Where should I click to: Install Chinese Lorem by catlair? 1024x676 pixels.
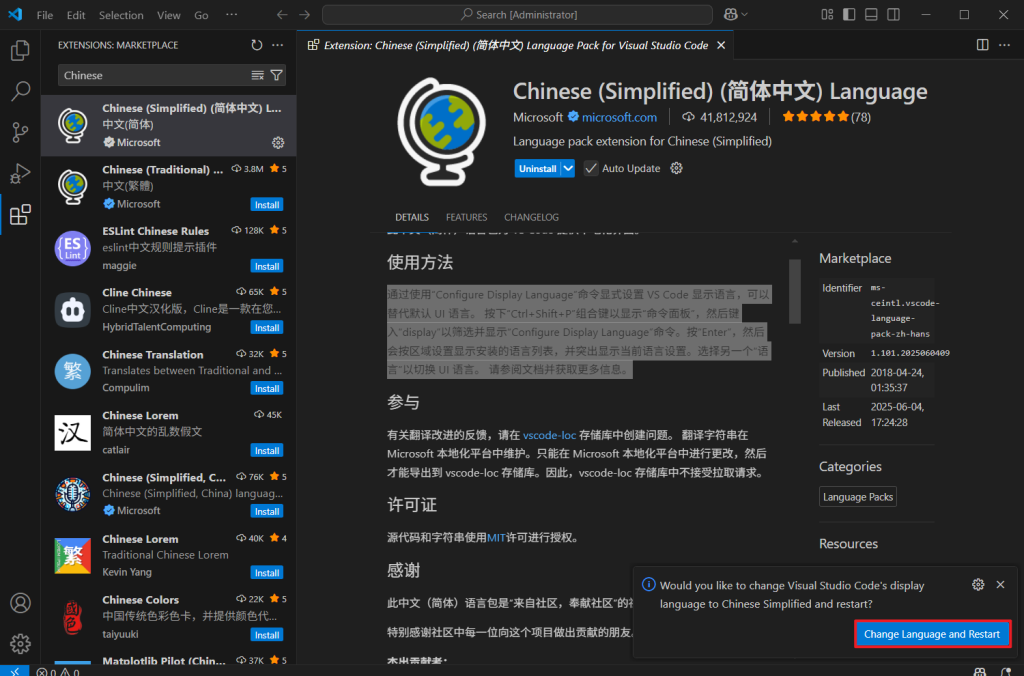point(267,451)
